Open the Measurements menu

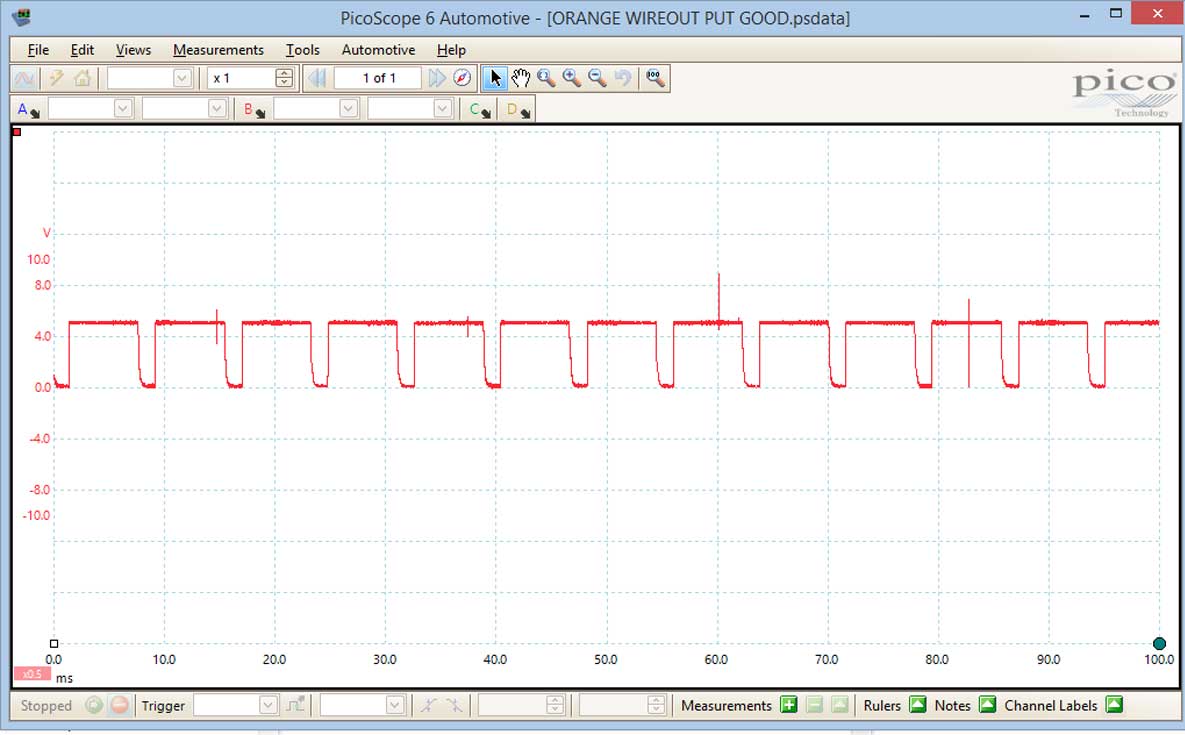[218, 50]
